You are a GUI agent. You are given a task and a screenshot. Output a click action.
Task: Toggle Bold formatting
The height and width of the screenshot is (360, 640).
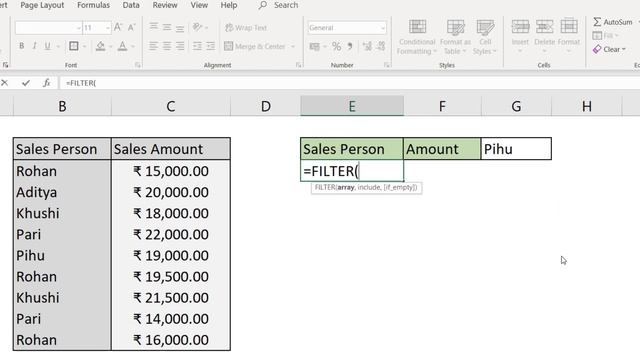(22, 46)
